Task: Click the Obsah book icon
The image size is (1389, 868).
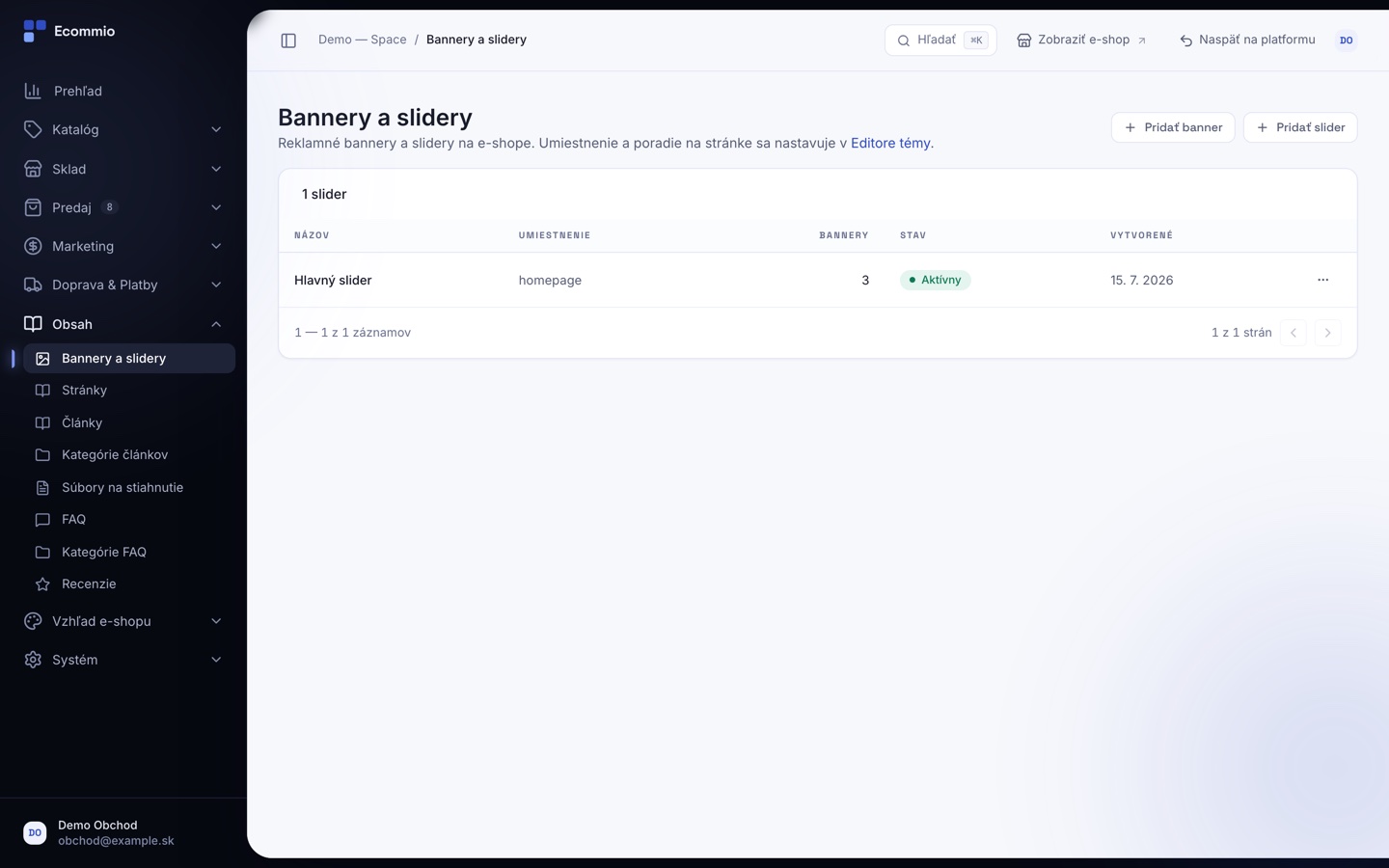Action: 33,324
